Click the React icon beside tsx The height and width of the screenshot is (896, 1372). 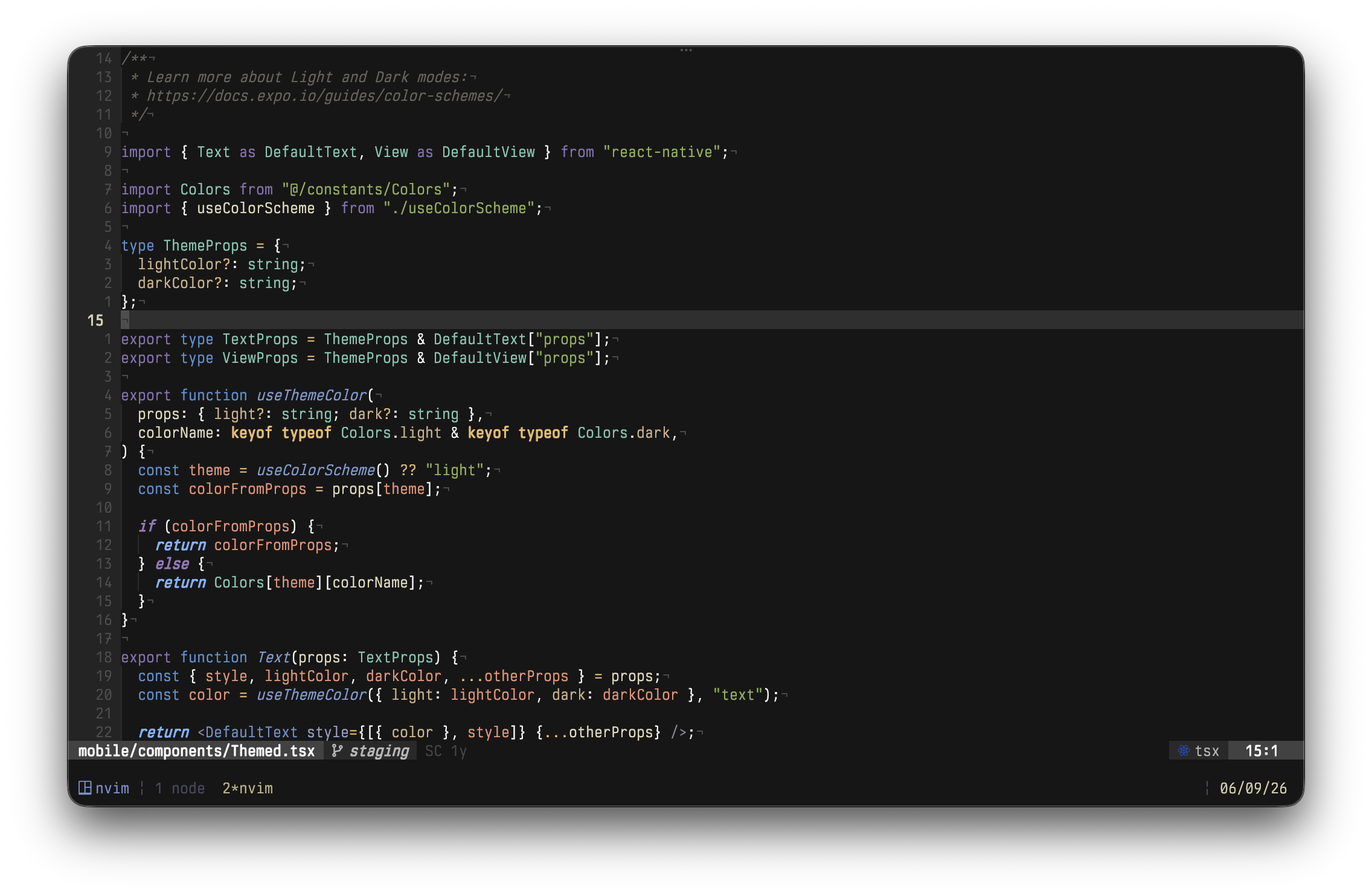(1184, 750)
